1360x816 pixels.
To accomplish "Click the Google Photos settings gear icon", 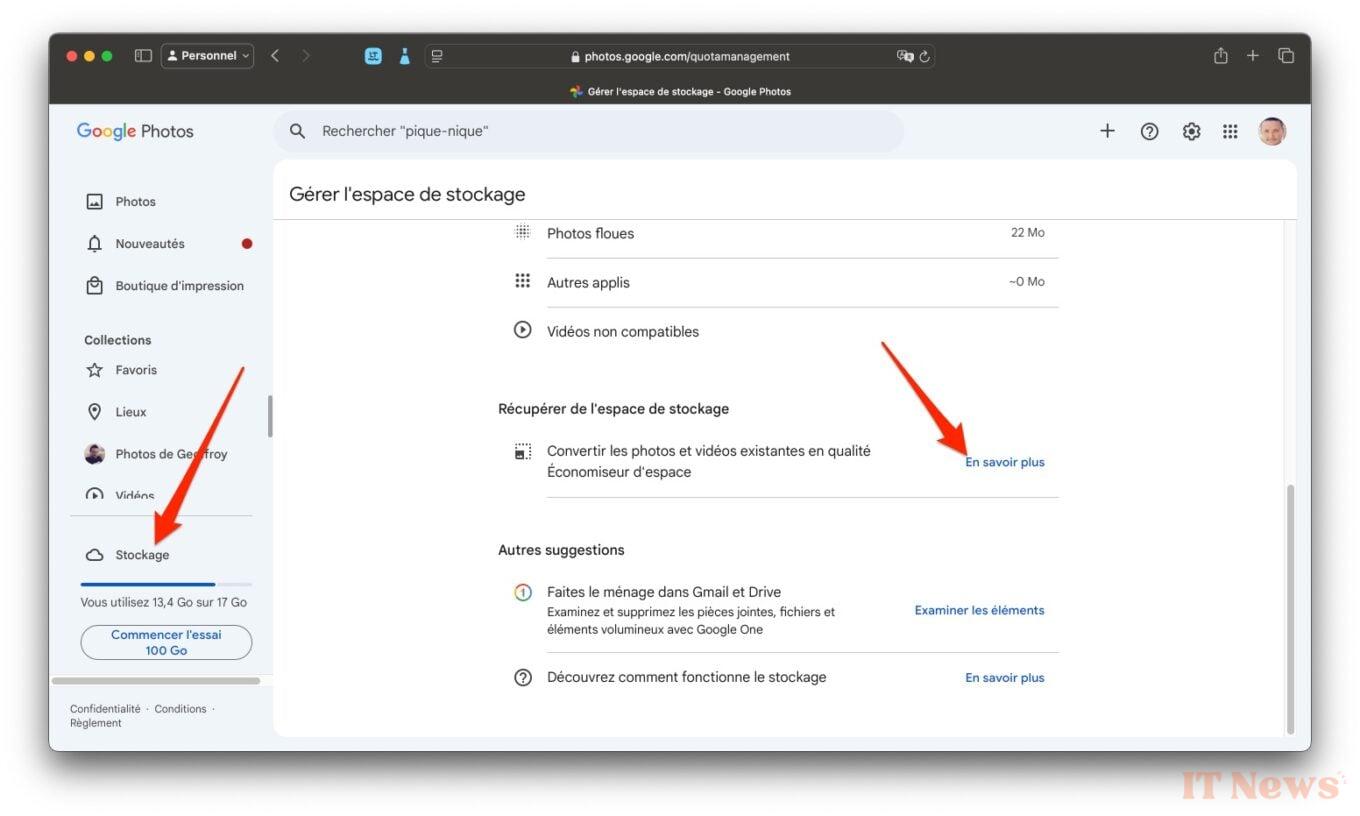I will coord(1191,131).
